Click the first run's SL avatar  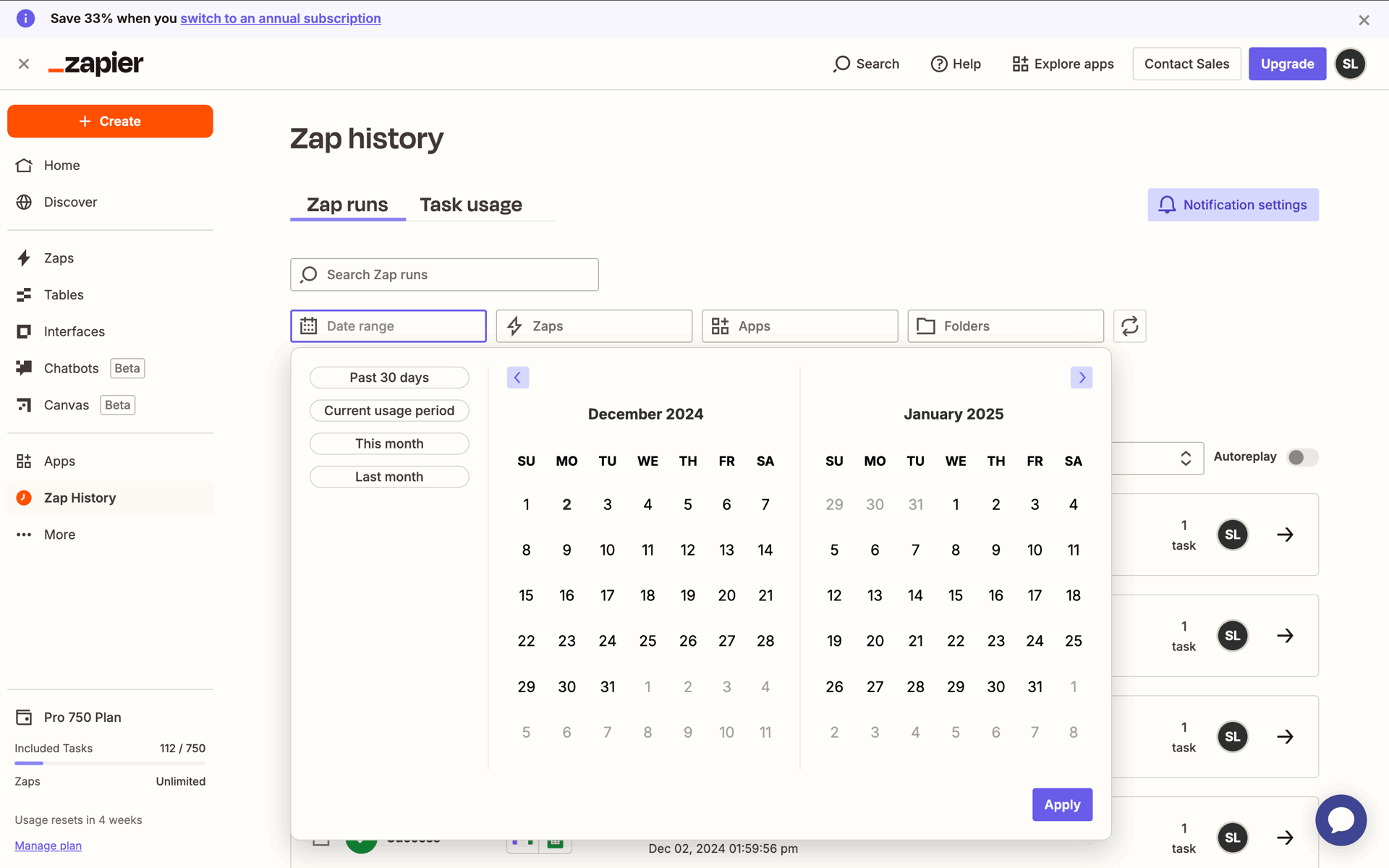pos(1233,535)
